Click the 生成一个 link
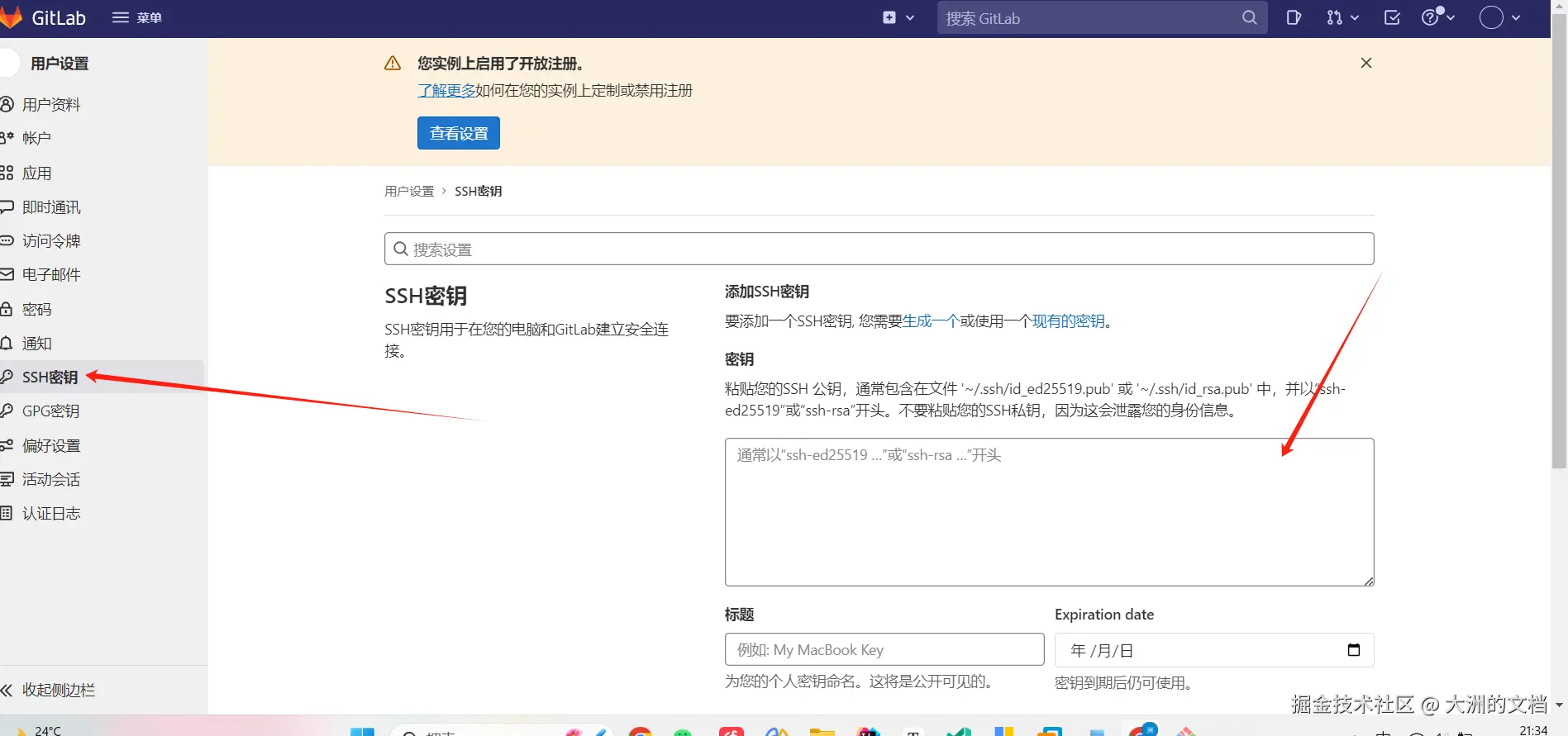Viewport: 1568px width, 736px height. click(931, 321)
